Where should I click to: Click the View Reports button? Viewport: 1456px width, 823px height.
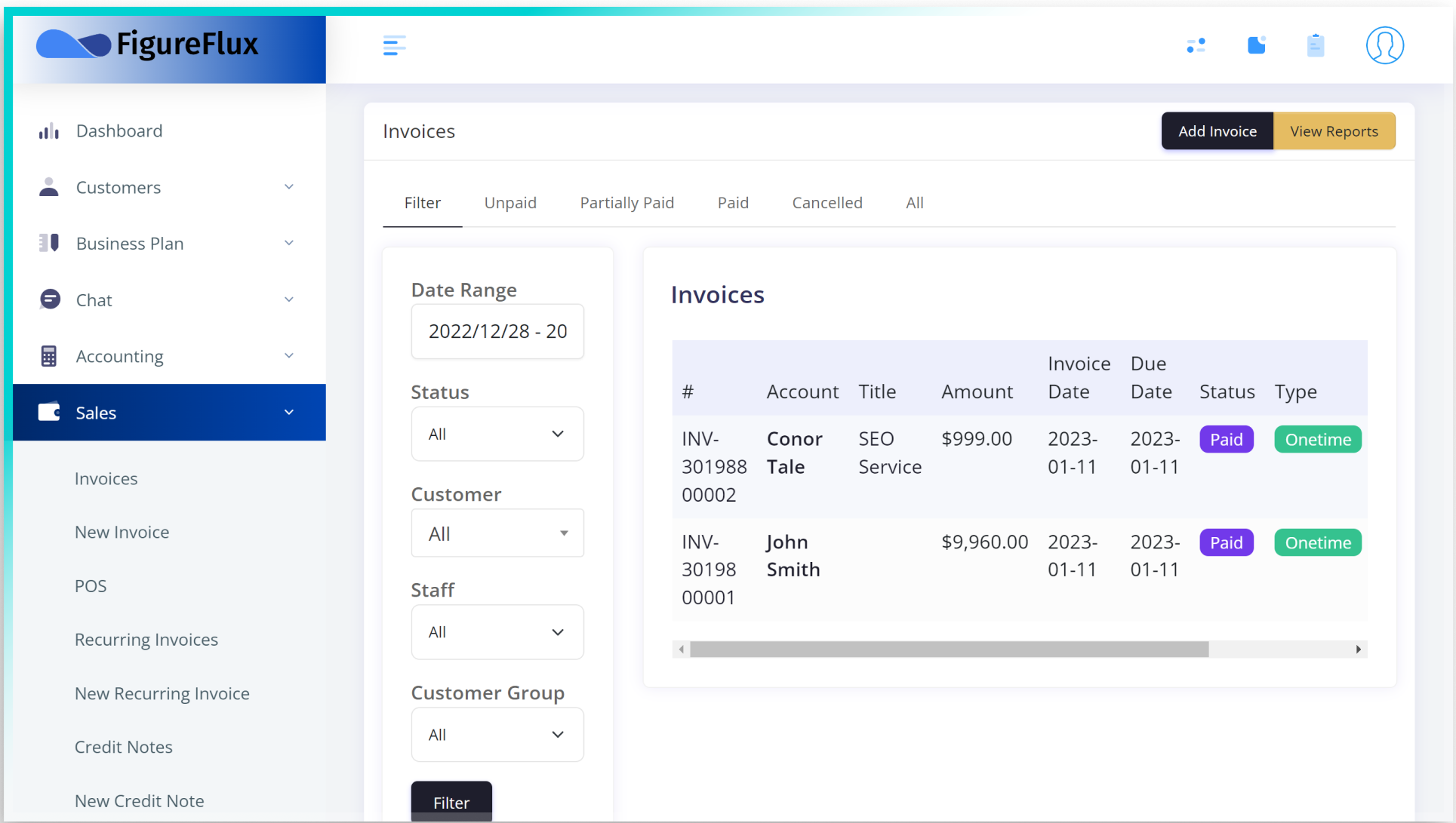1334,131
